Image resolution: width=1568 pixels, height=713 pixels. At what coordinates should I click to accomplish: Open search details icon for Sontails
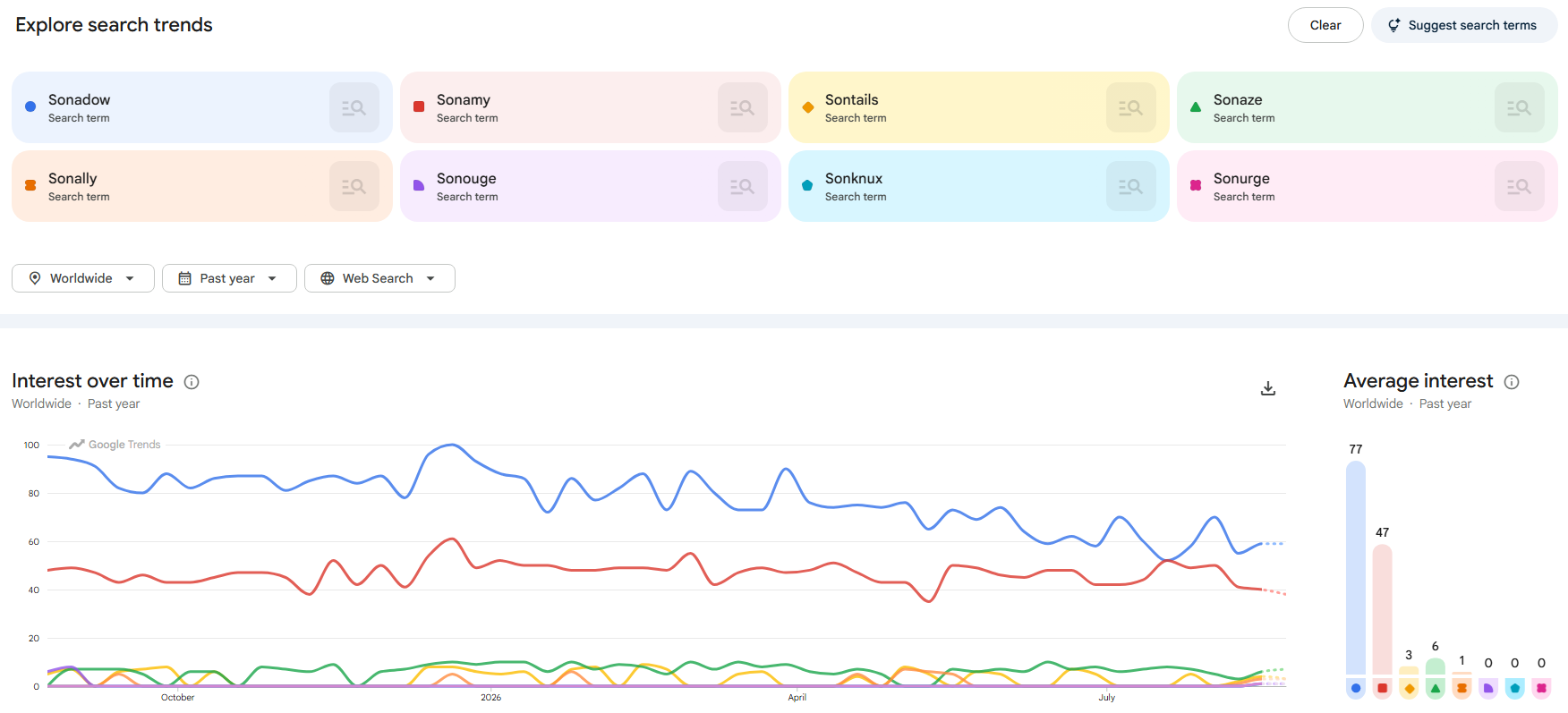[x=1131, y=107]
